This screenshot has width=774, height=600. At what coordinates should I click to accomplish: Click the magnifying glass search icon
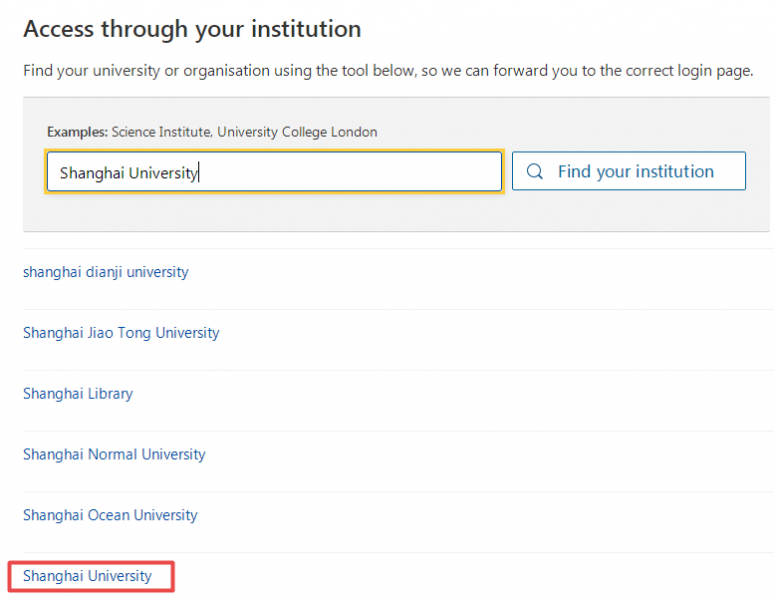pos(535,171)
